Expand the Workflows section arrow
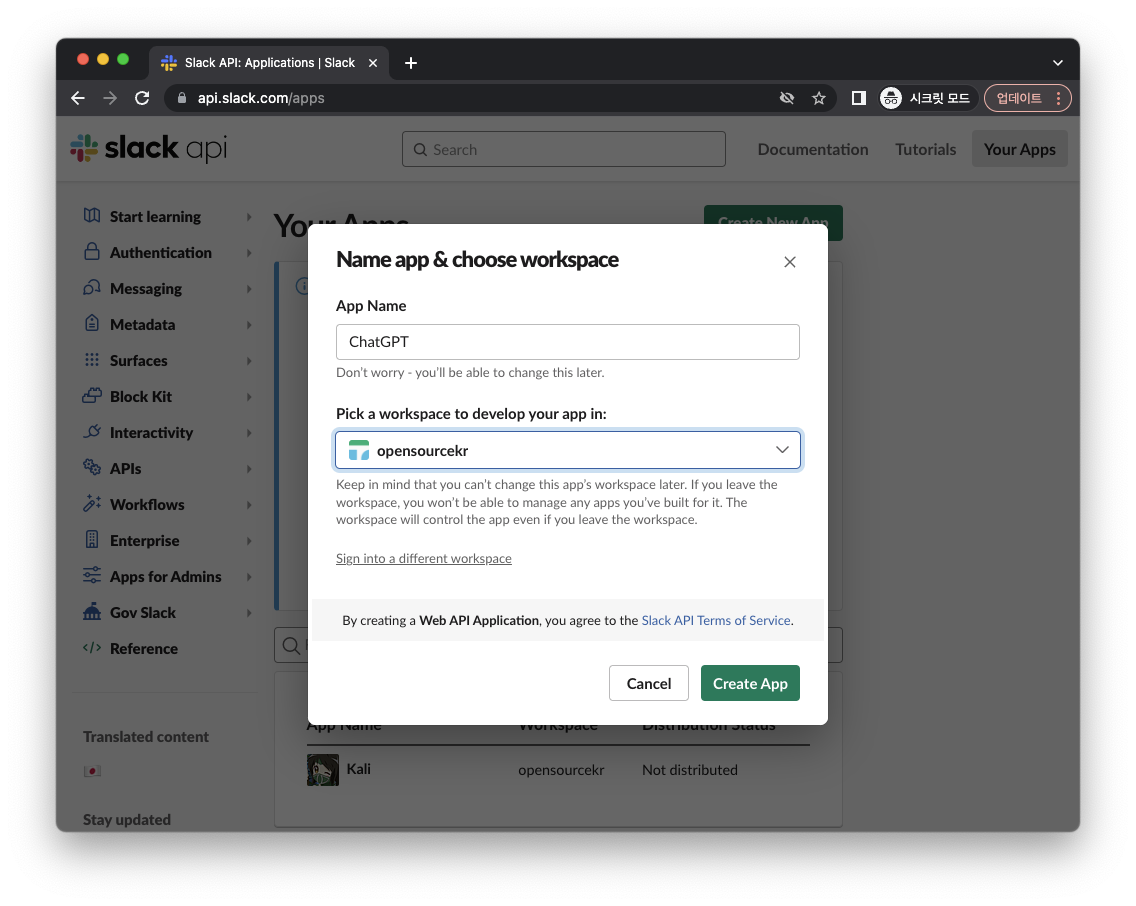The image size is (1136, 906). [248, 505]
